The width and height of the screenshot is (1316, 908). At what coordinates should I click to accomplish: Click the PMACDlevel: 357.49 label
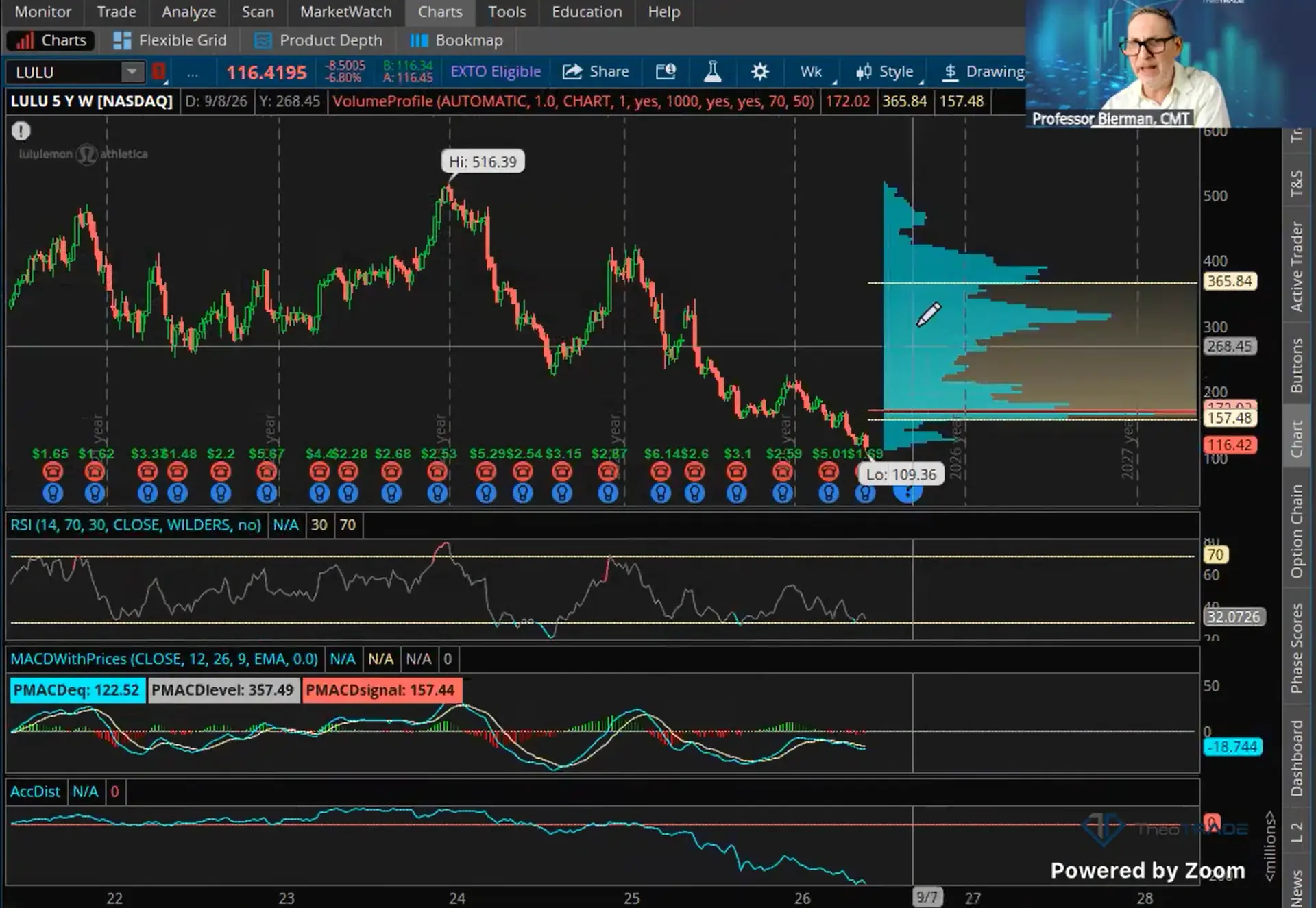(x=223, y=690)
